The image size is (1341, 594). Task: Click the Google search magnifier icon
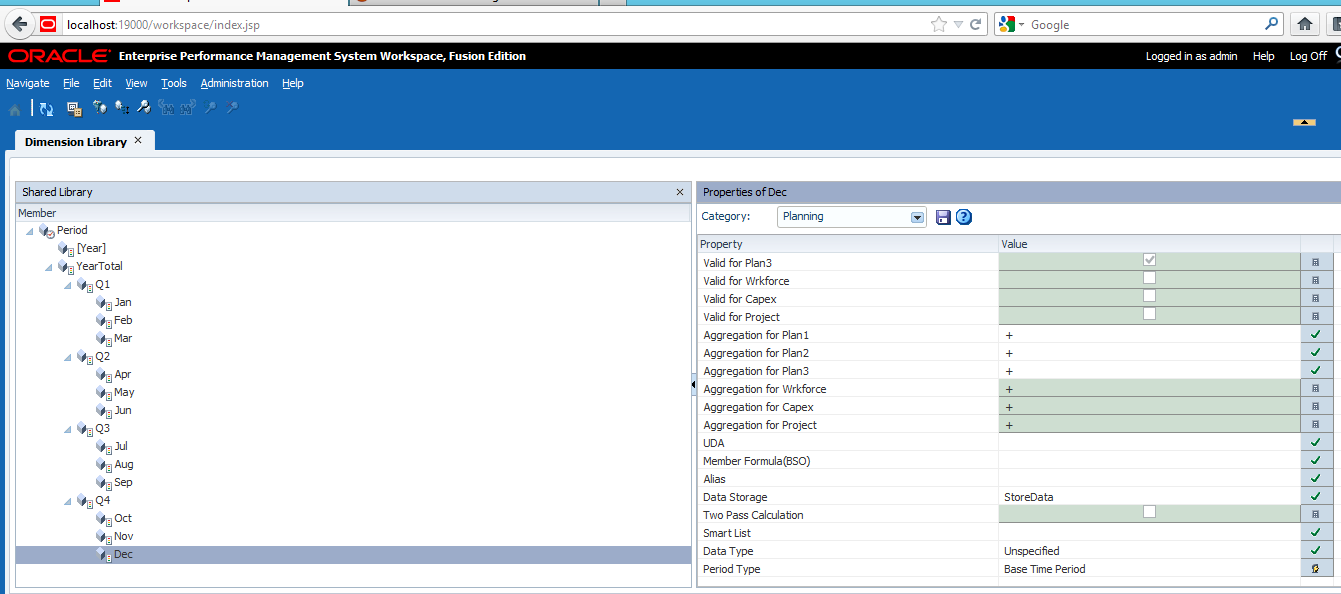(x=1272, y=24)
